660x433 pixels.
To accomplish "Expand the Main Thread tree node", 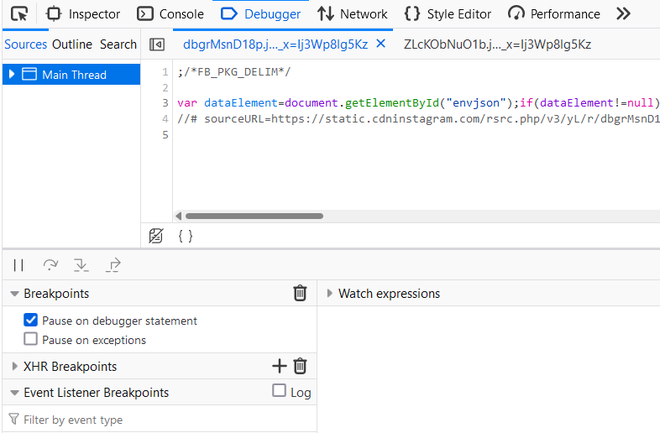I will (12, 74).
